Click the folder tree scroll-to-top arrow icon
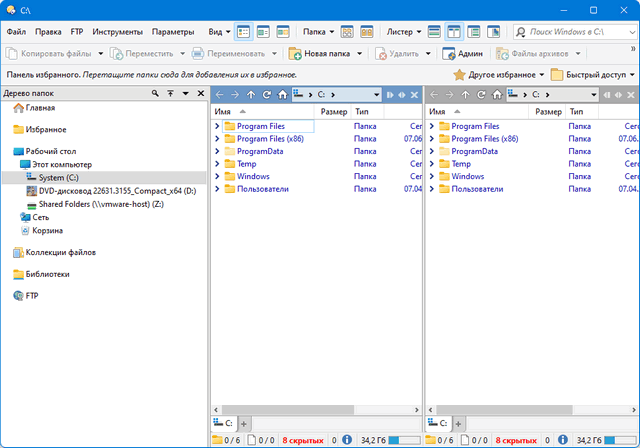 click(171, 93)
